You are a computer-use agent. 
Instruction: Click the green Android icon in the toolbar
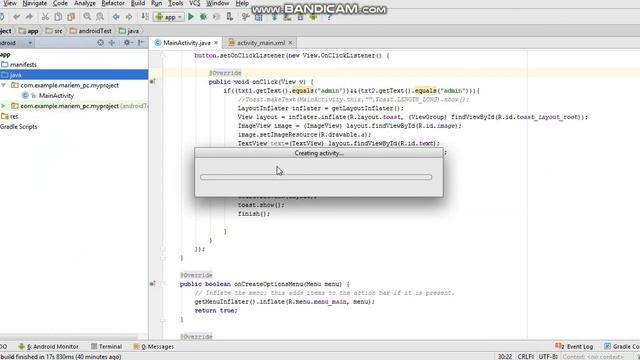coord(313,17)
